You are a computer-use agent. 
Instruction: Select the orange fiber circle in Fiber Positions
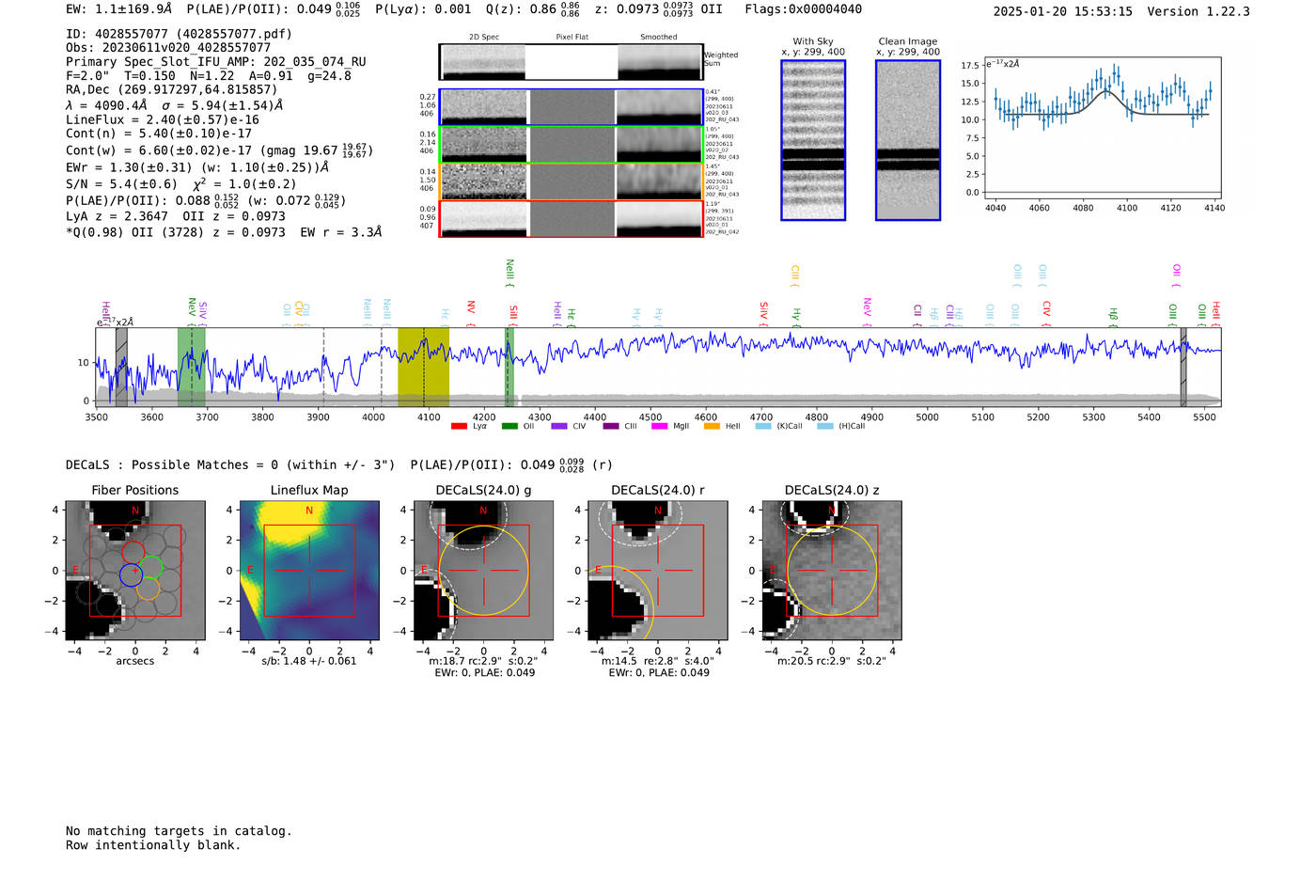tap(149, 589)
